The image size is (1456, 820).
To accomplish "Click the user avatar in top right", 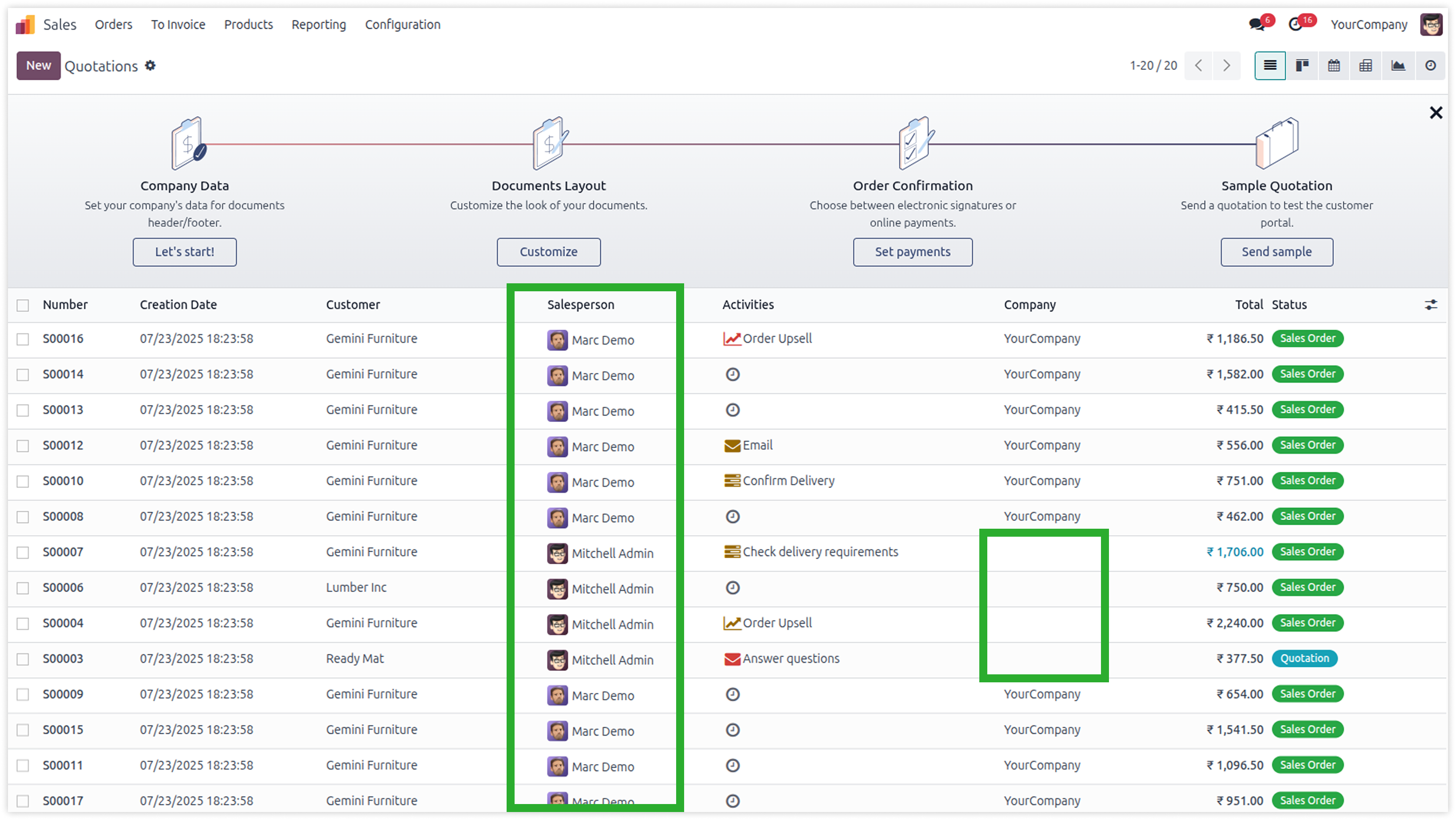I will click(x=1431, y=24).
